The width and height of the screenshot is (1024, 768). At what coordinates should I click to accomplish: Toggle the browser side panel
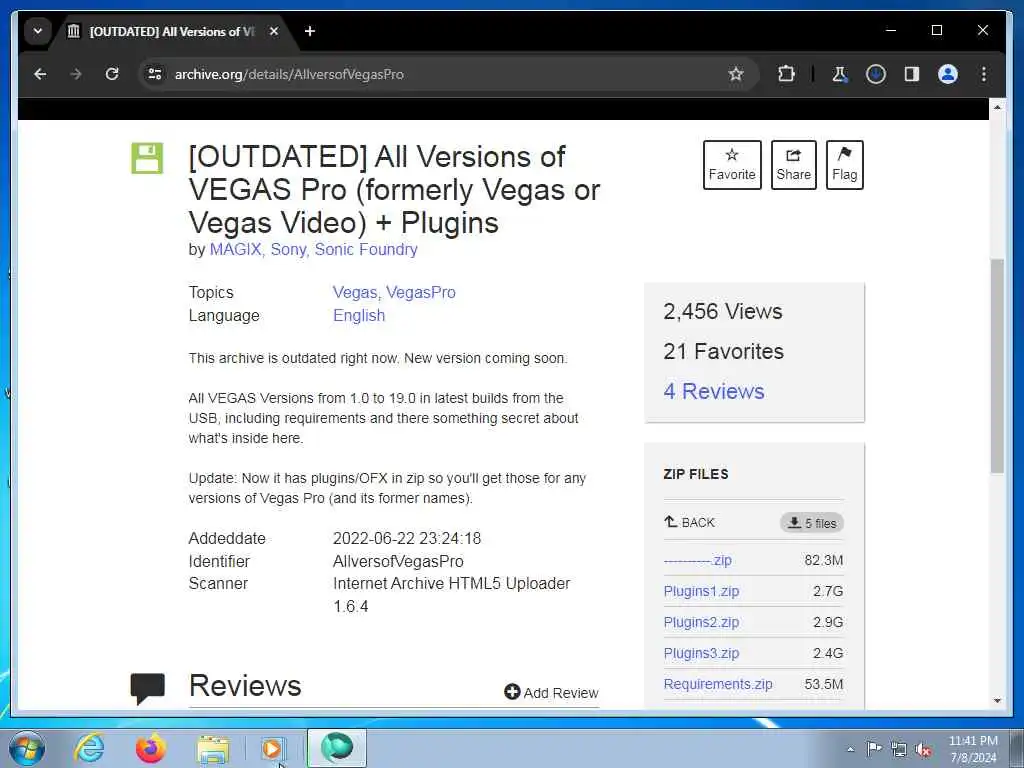pyautogui.click(x=912, y=74)
